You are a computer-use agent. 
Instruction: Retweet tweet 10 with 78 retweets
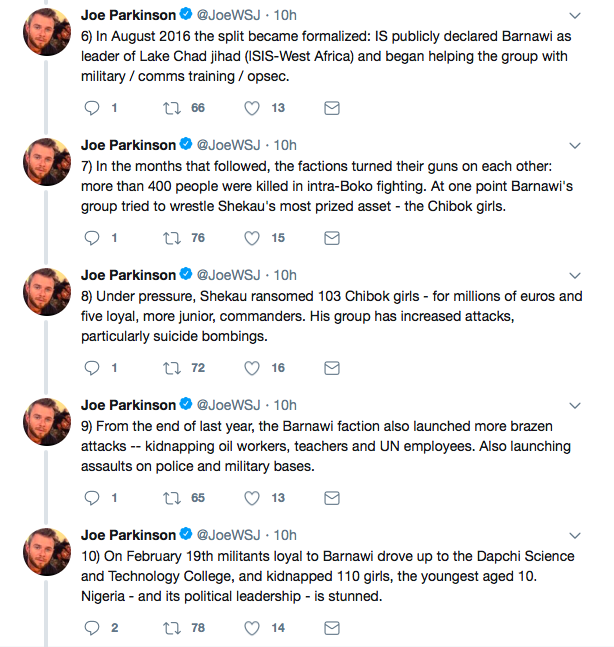172,628
